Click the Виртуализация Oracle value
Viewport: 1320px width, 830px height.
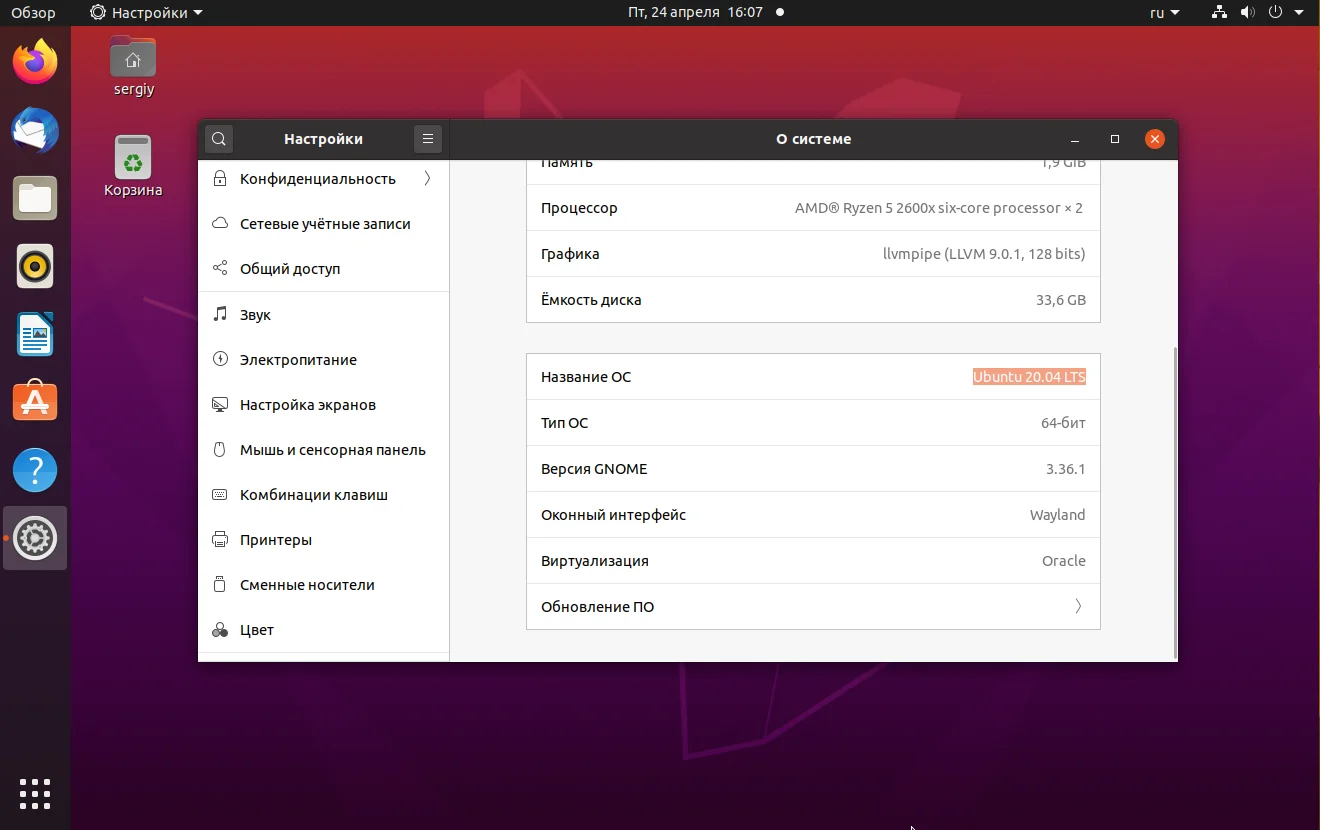pos(1064,561)
